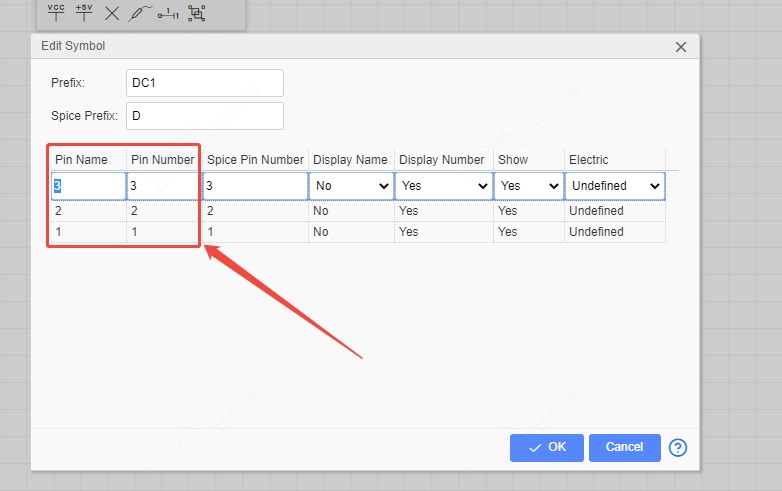Image resolution: width=782 pixels, height=491 pixels.
Task: Focus the Spice Prefix input field
Action: coord(205,116)
